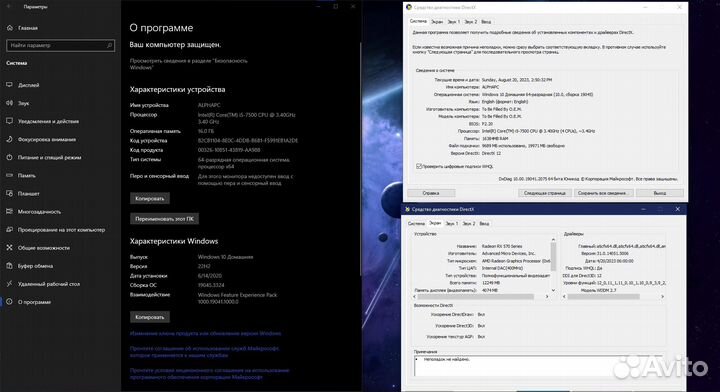This screenshot has height=392, width=720.
Task: Click the DirectX 12 version value
Action: [x=491, y=153]
